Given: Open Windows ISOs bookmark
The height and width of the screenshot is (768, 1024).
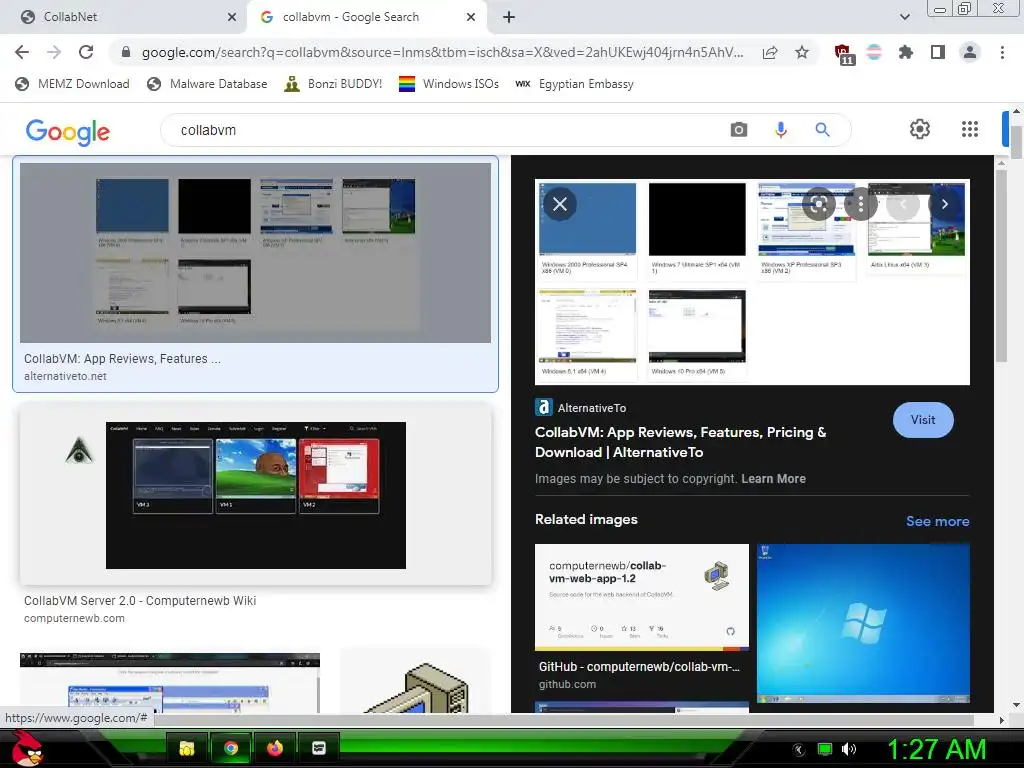Looking at the screenshot, I should [x=449, y=84].
